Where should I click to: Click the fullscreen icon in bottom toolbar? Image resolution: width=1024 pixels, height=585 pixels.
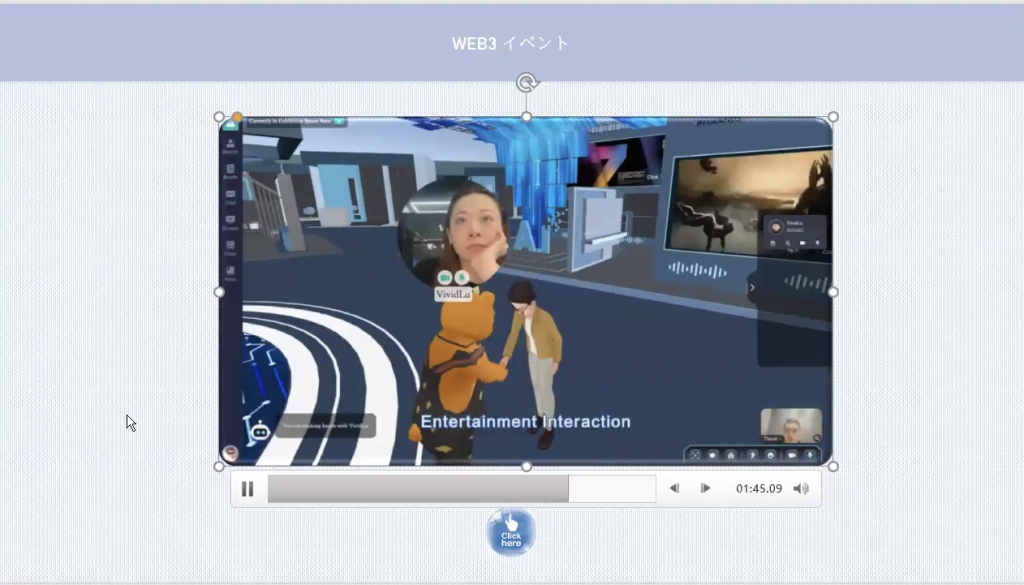pos(695,455)
